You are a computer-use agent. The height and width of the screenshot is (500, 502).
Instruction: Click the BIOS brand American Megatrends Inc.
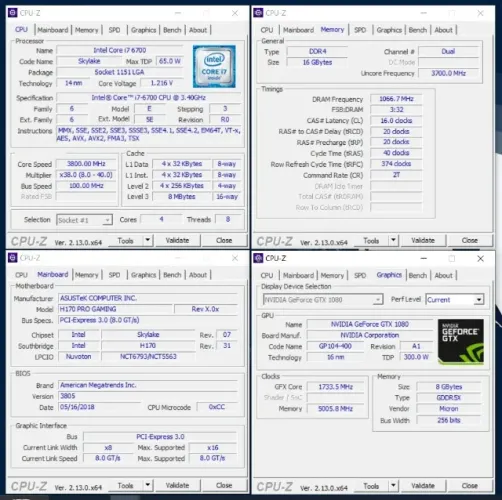148,385
